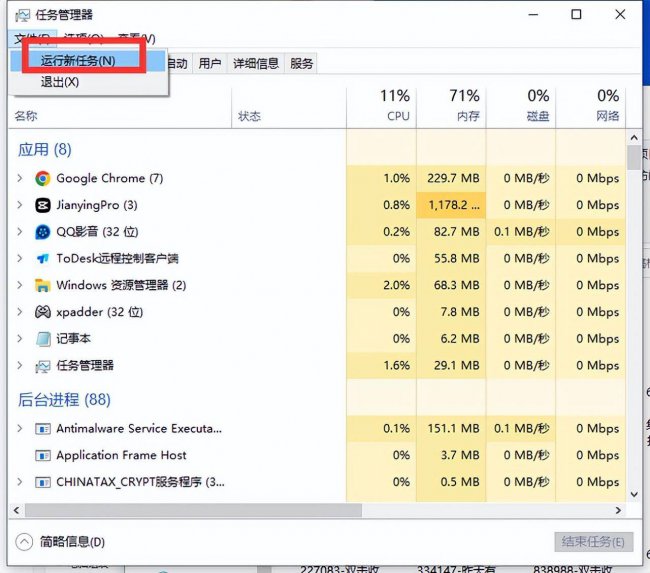Choose 退出(X) from the File menu
This screenshot has width=650, height=573.
coord(88,82)
